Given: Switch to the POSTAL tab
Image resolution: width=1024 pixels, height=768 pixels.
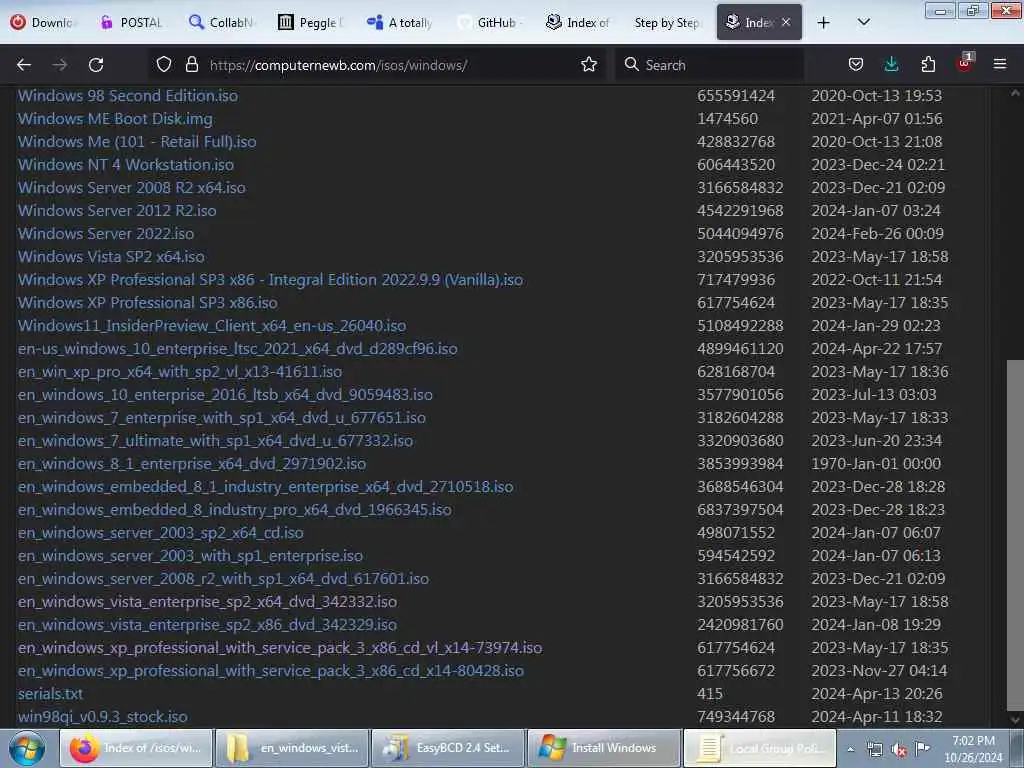Looking at the screenshot, I should point(132,22).
